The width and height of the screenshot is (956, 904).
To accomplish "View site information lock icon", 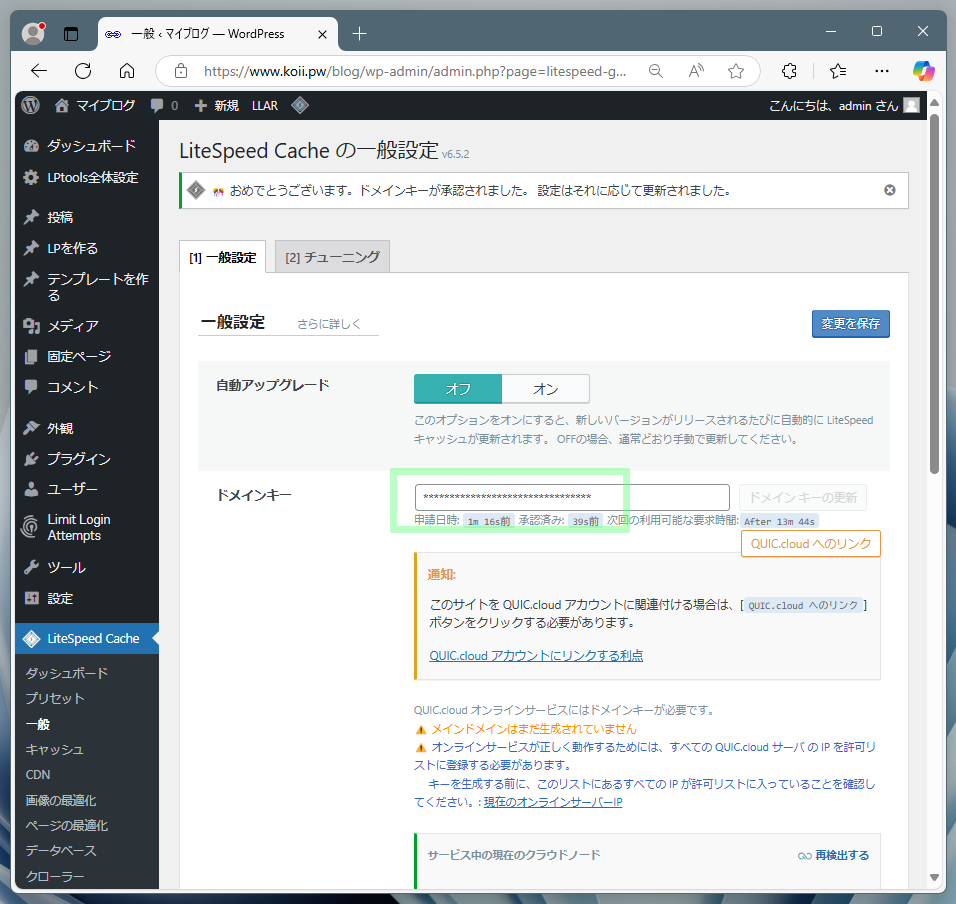I will click(181, 71).
